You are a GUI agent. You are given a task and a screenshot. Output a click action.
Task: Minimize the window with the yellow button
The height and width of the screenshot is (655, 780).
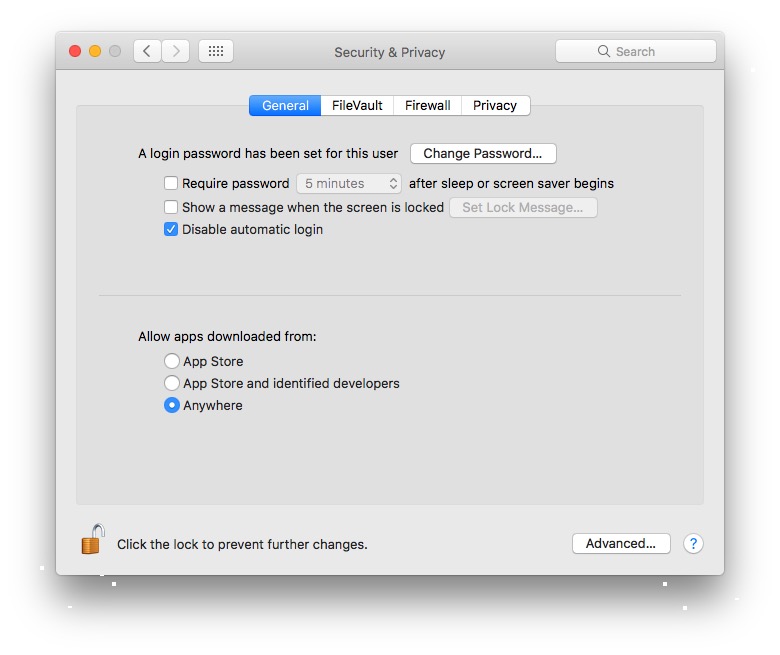(95, 51)
